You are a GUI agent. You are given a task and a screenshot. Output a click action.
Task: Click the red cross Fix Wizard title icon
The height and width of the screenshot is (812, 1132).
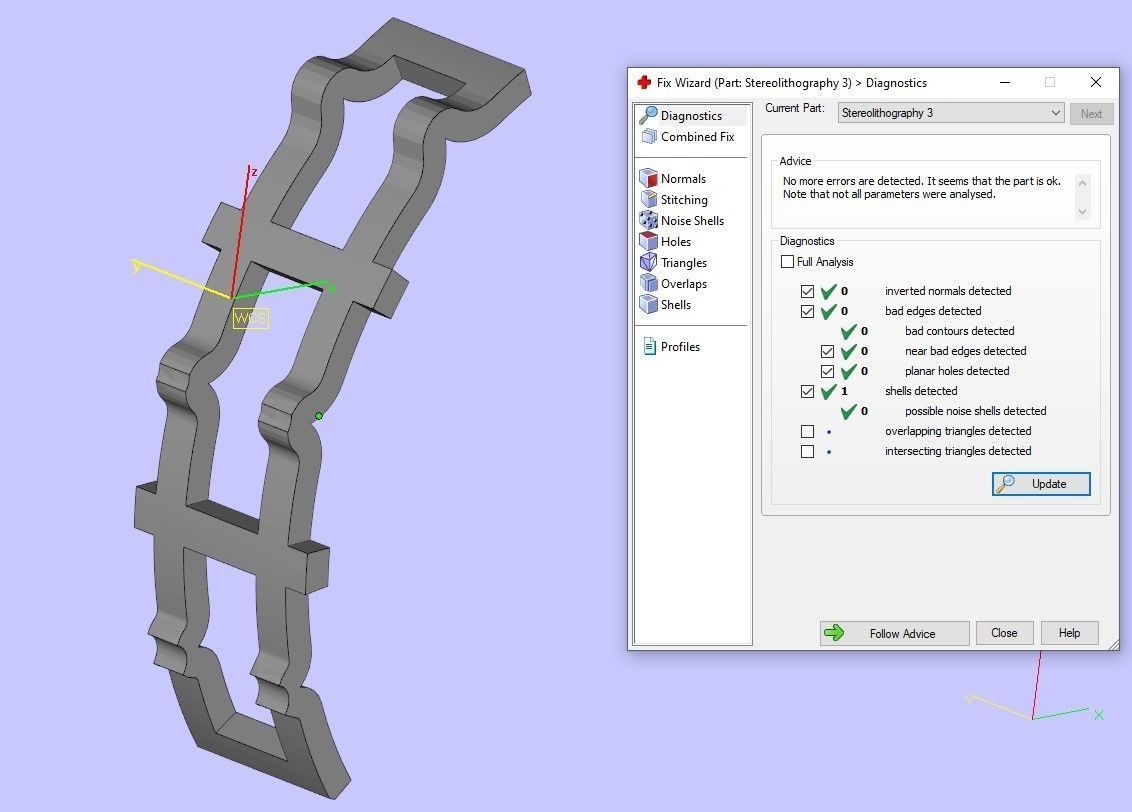point(644,82)
